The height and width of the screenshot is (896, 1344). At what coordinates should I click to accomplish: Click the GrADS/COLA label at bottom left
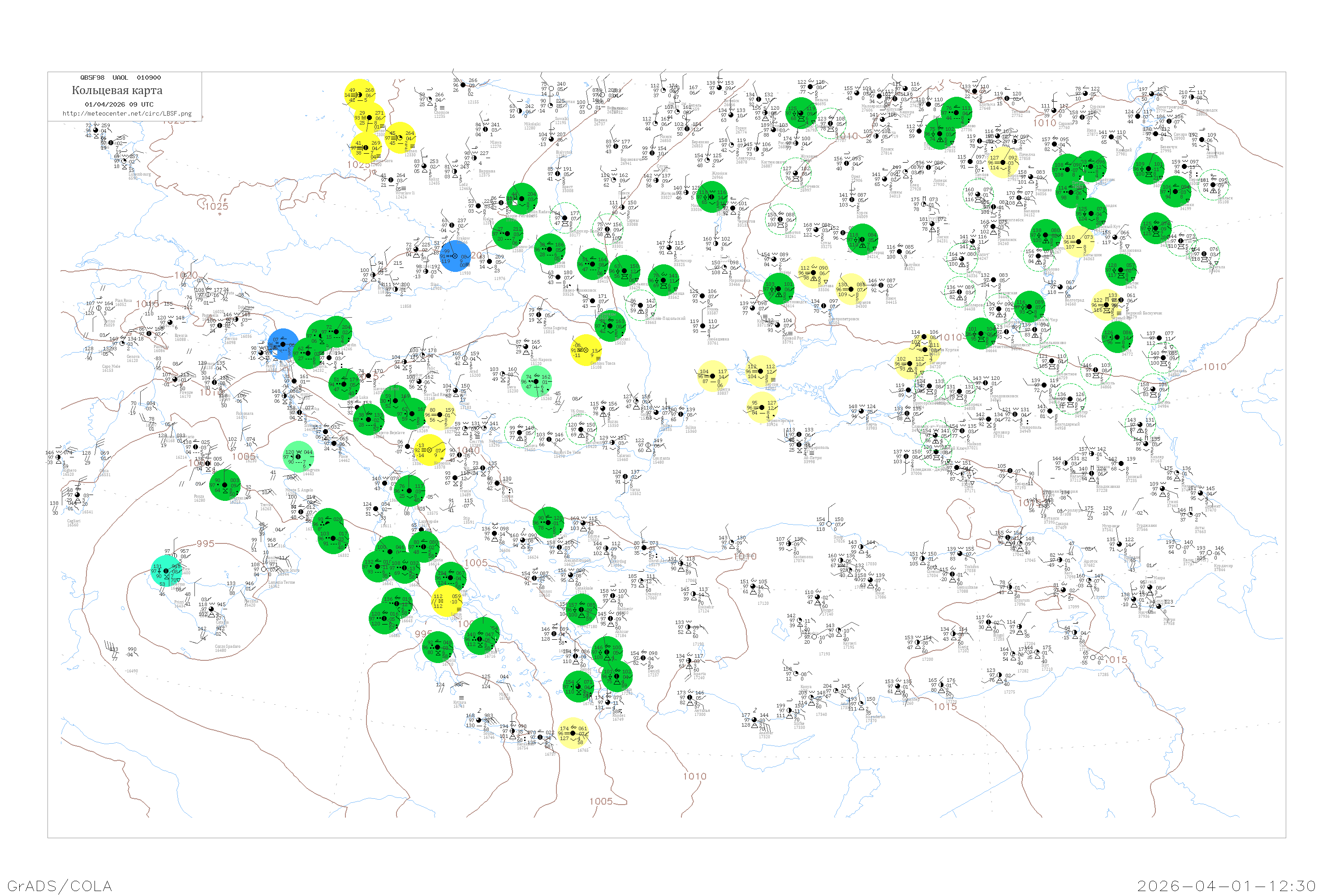[x=60, y=886]
